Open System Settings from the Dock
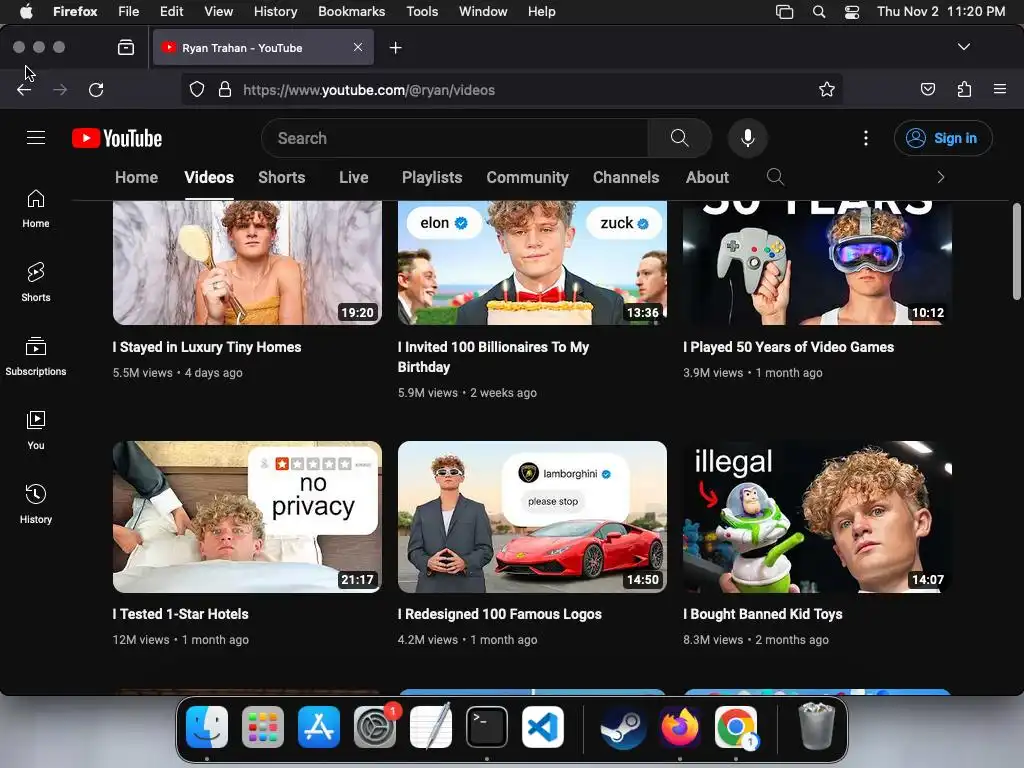1024x768 pixels. (375, 727)
